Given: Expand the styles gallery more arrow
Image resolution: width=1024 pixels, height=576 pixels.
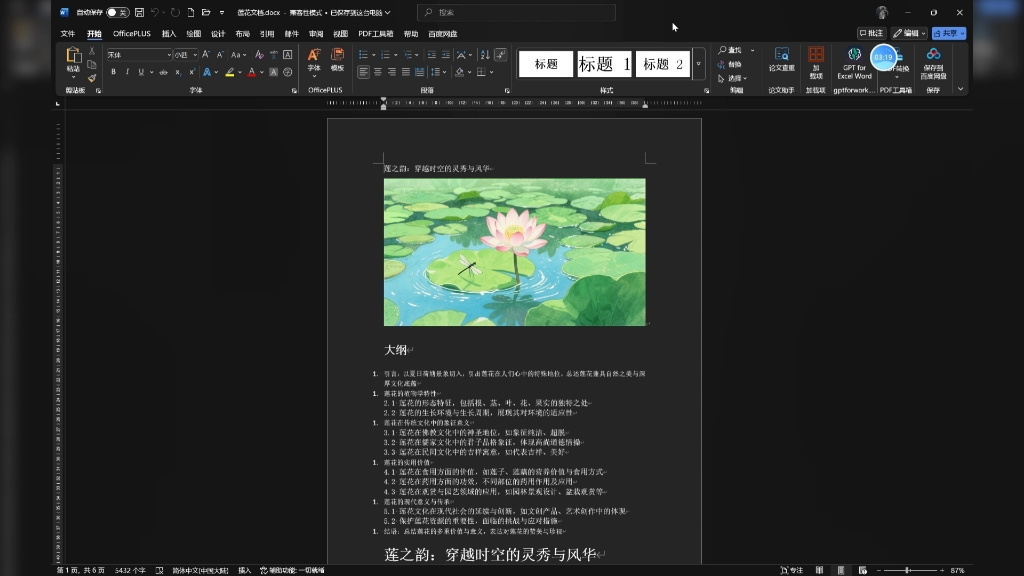Looking at the screenshot, I should pyautogui.click(x=698, y=64).
